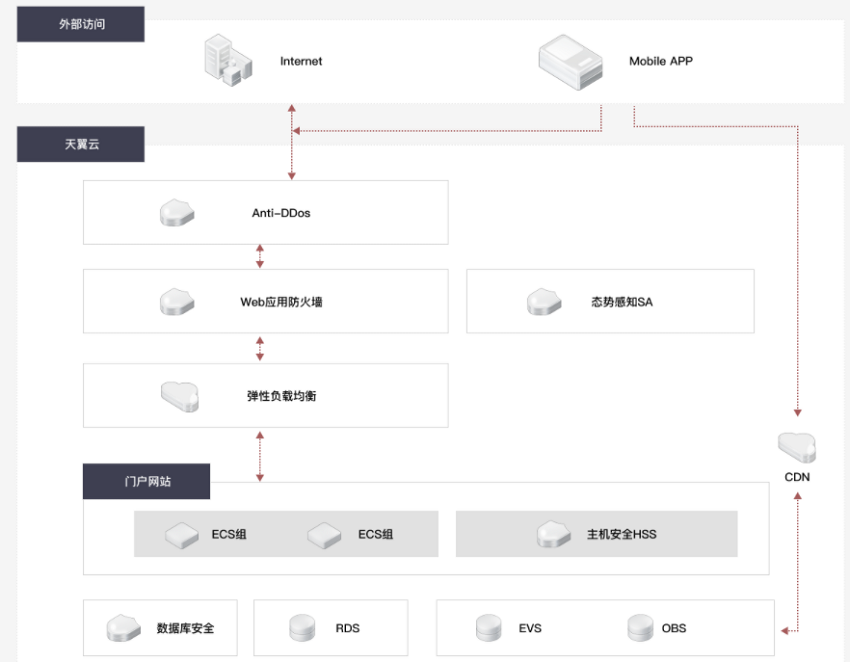
Task: Click the second ECS组 text label
Action: 375,535
